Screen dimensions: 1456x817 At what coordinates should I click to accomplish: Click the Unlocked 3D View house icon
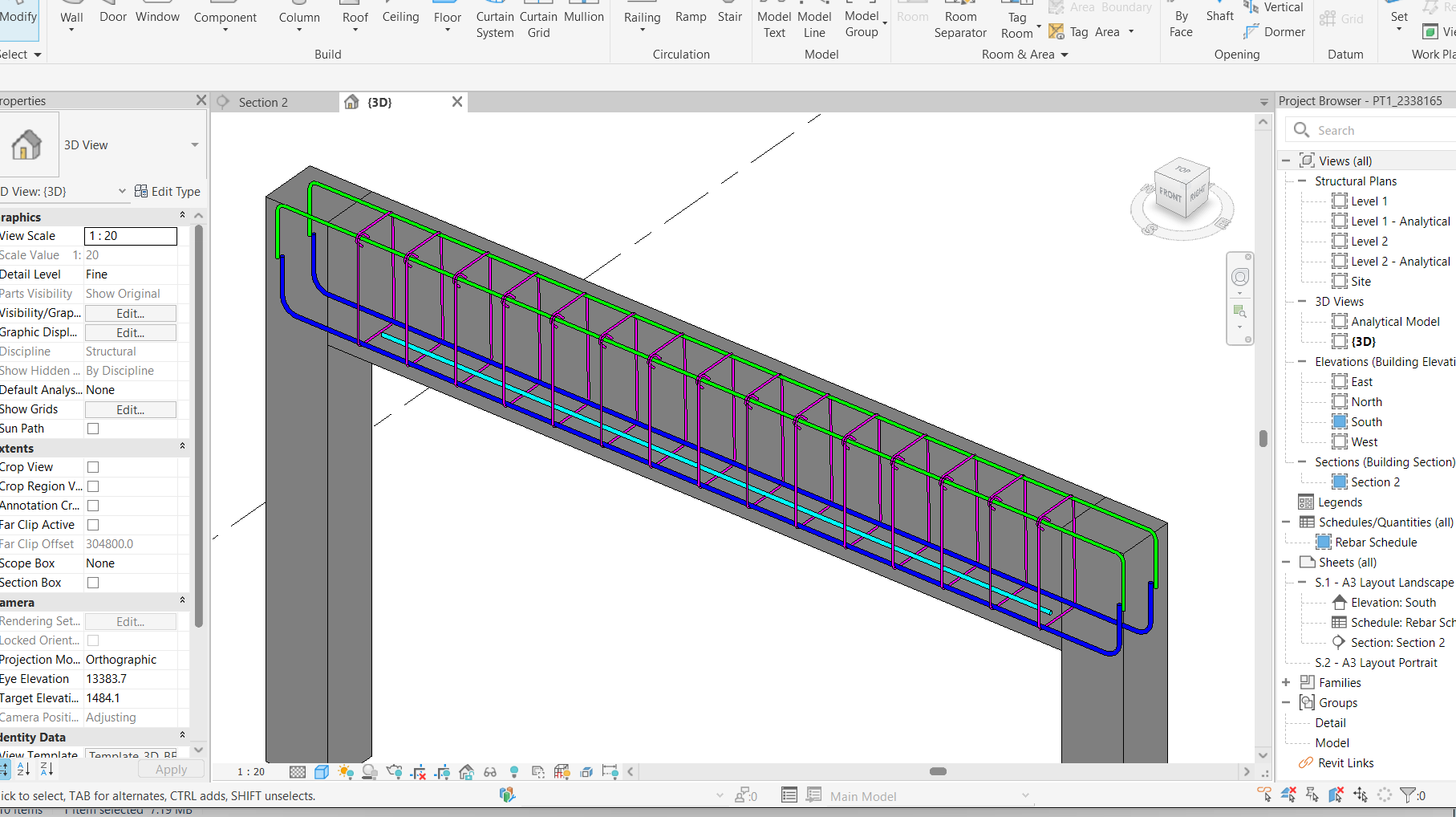coord(466,772)
